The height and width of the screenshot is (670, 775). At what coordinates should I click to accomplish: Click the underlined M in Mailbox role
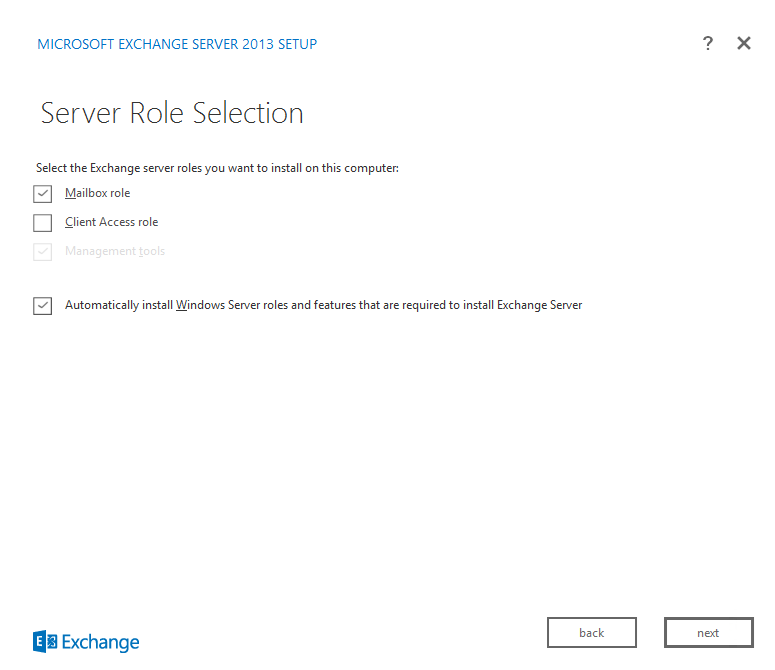70,193
